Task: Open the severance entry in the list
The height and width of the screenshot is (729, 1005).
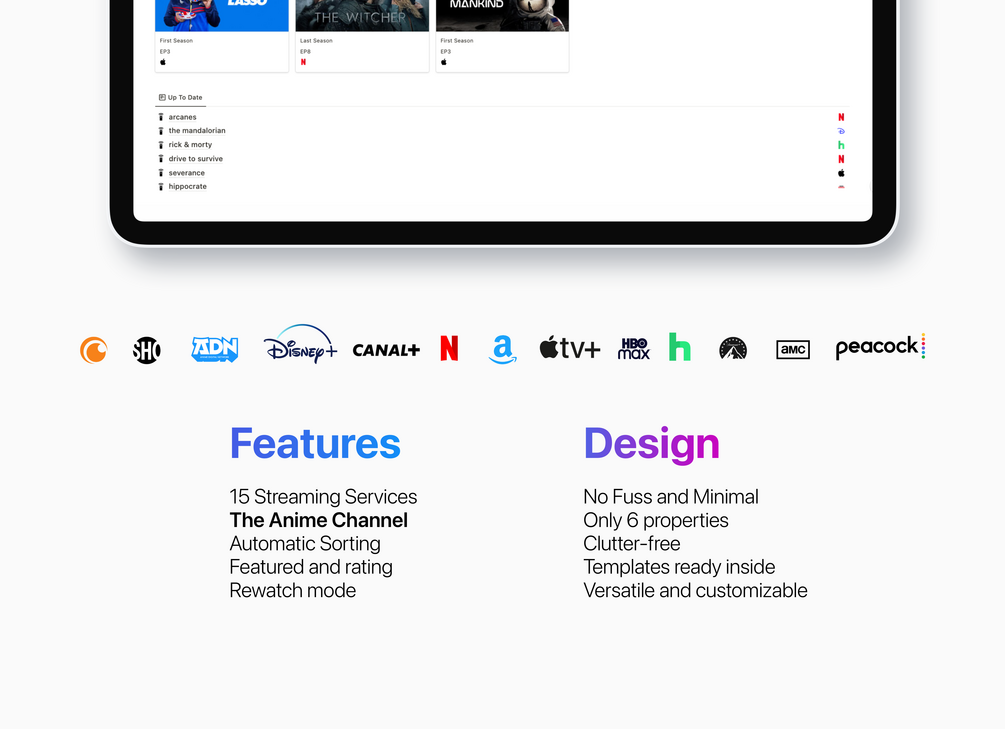Action: coord(187,173)
